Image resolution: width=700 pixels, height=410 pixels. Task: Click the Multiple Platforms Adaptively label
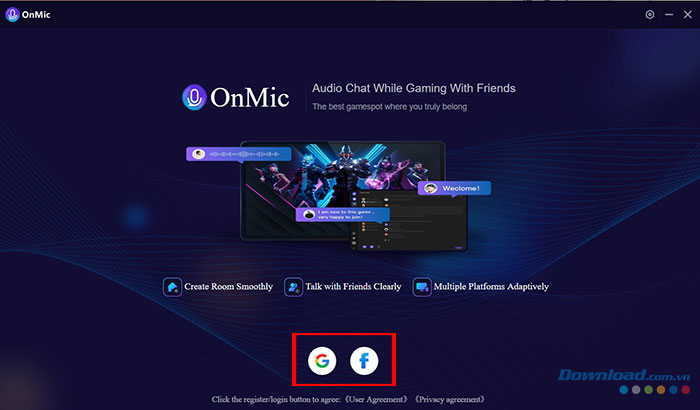[491, 287]
